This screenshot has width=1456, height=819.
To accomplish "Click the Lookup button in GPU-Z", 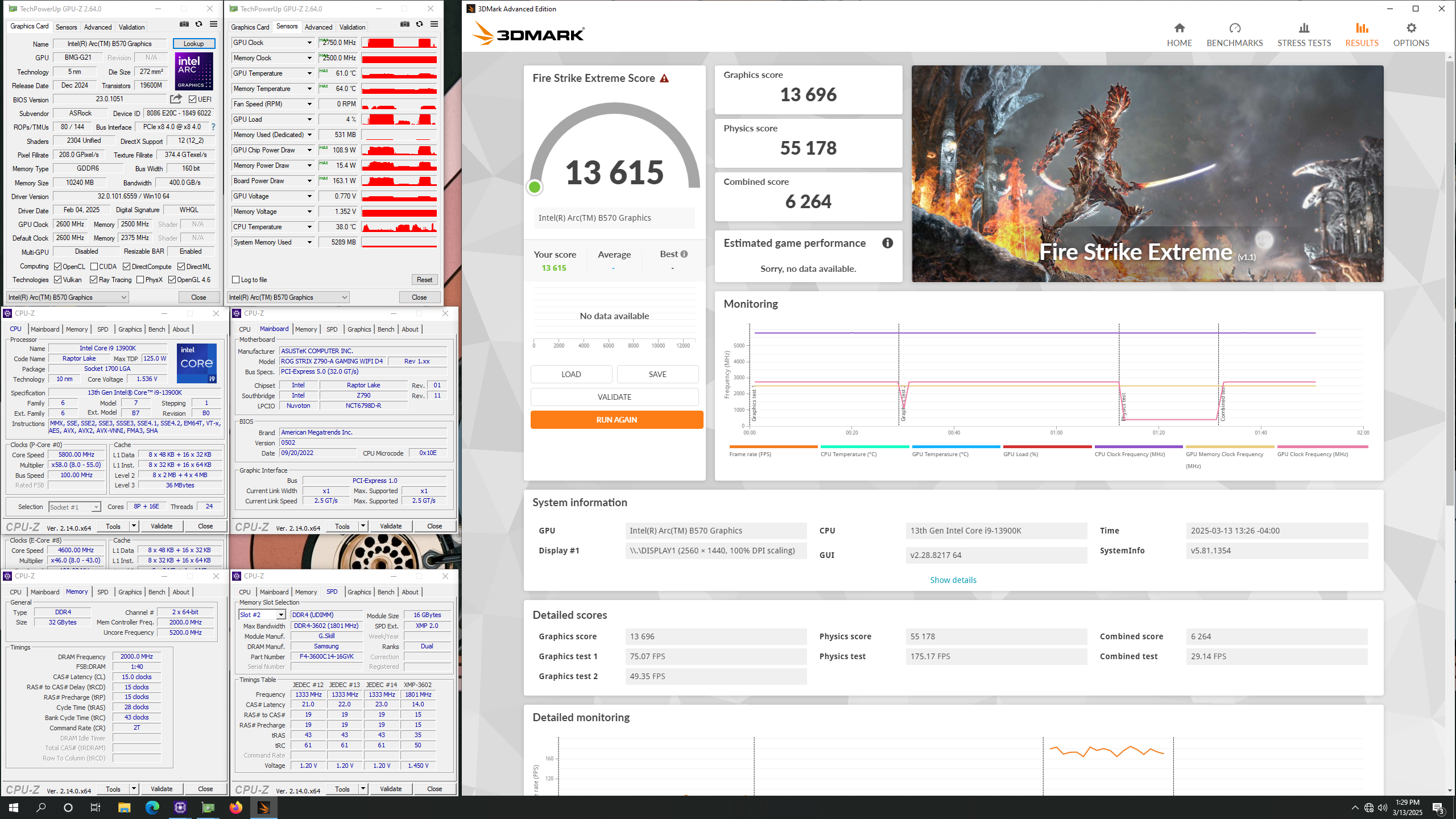I will click(x=193, y=44).
